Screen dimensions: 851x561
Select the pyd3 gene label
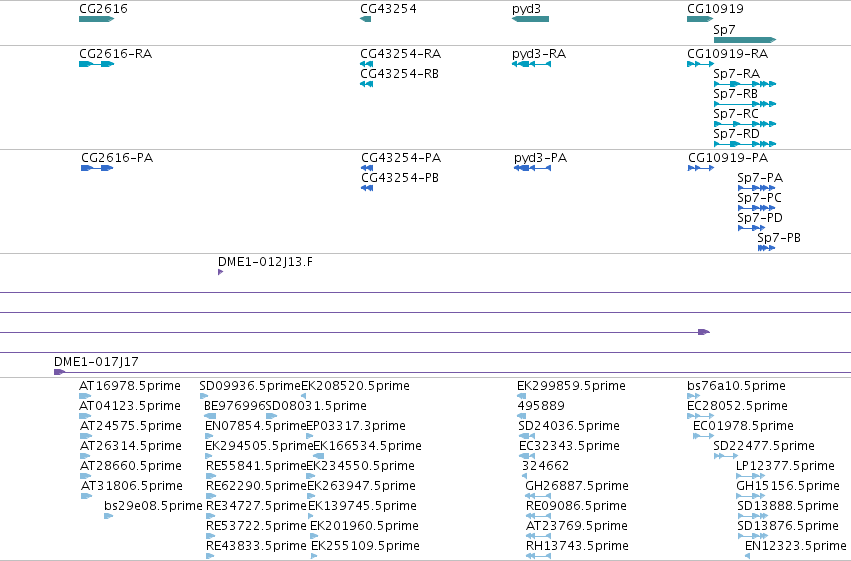[526, 9]
